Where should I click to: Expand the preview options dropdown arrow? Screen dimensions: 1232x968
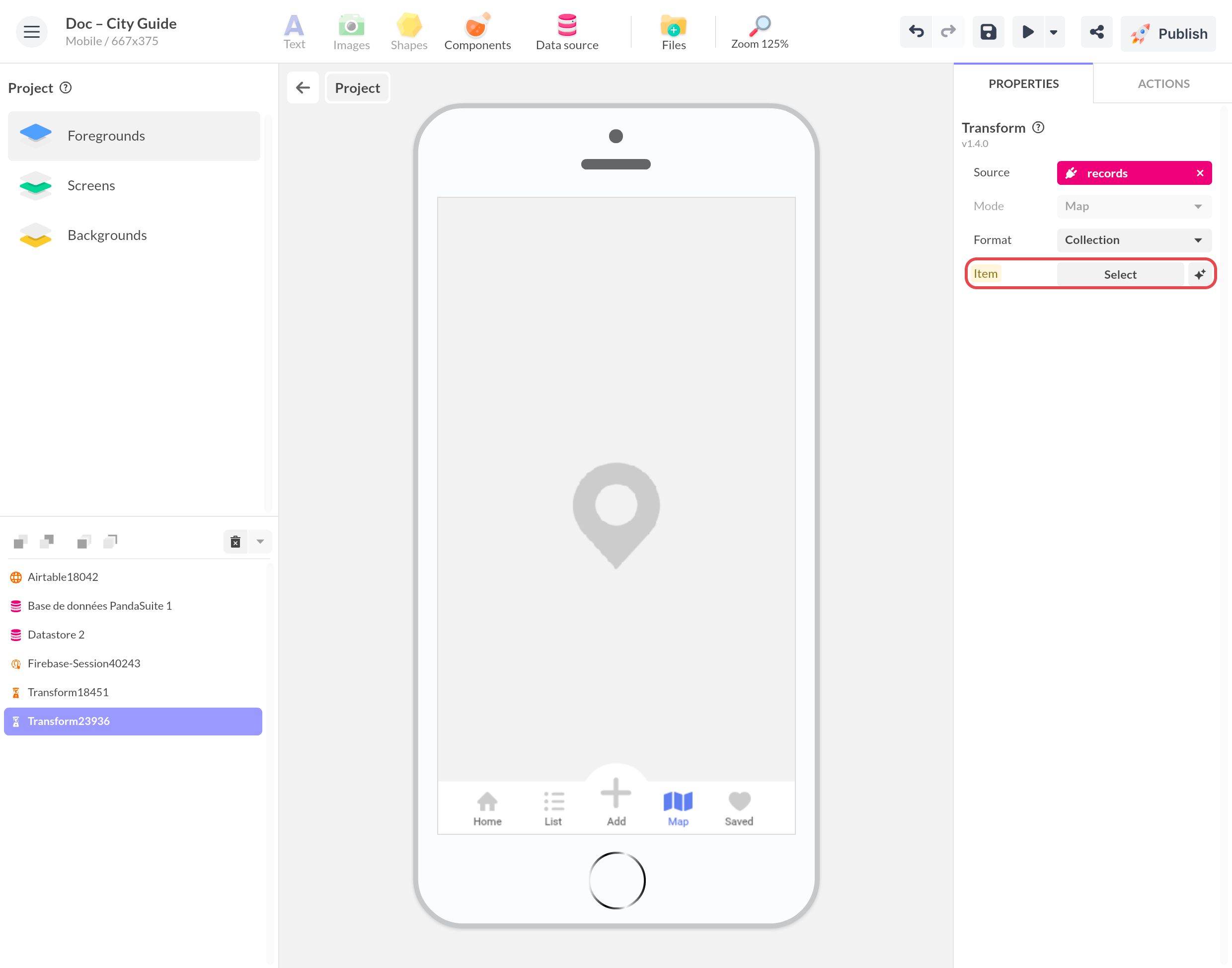click(1054, 32)
